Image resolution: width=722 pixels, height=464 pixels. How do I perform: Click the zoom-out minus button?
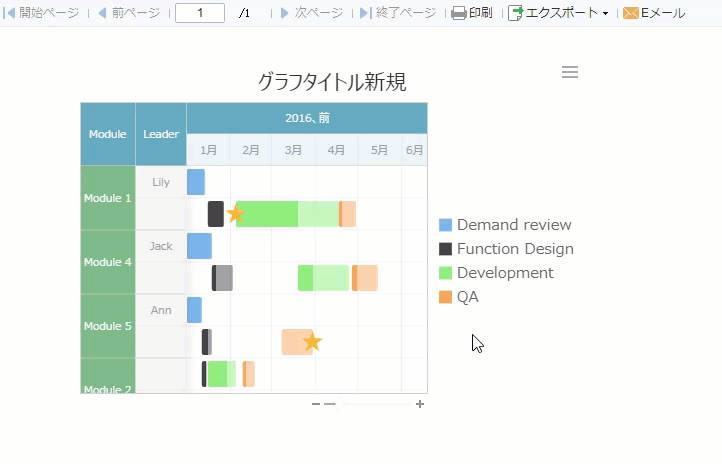[316, 404]
